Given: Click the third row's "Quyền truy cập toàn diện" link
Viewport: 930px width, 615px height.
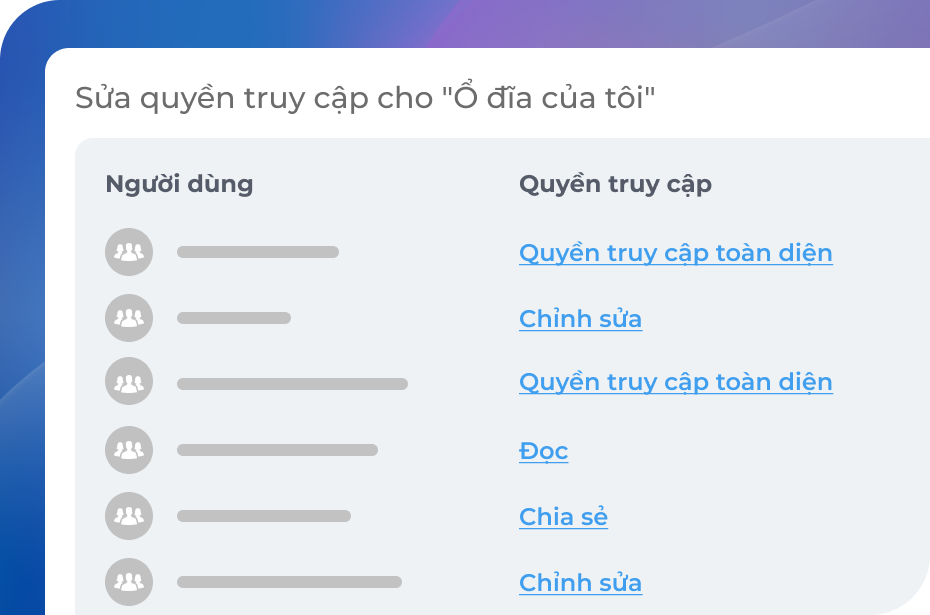Looking at the screenshot, I should (x=675, y=382).
